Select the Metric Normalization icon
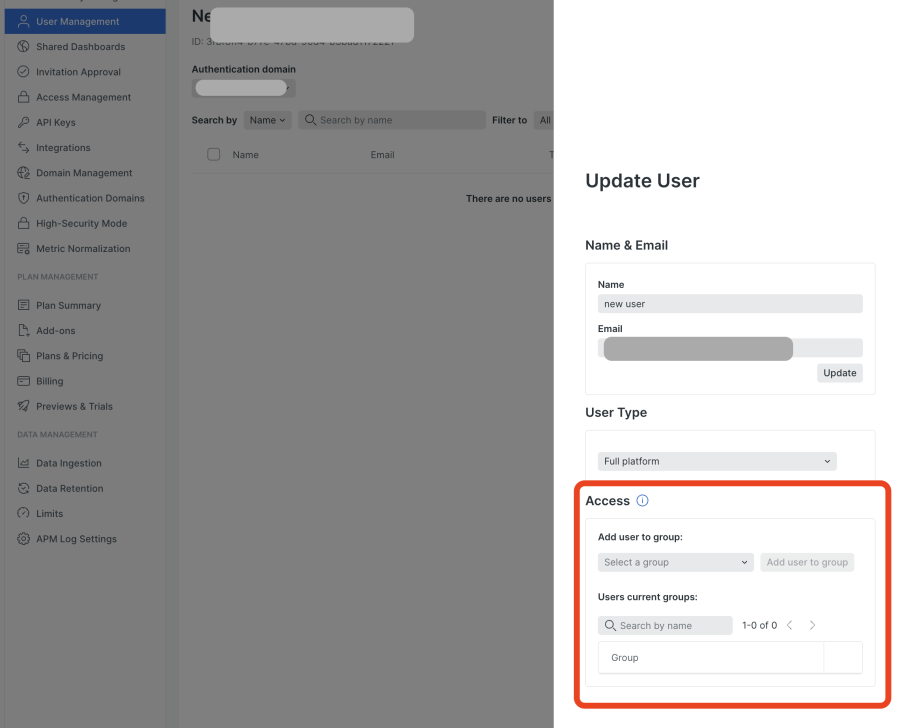The height and width of the screenshot is (728, 900). pyautogui.click(x=20, y=248)
